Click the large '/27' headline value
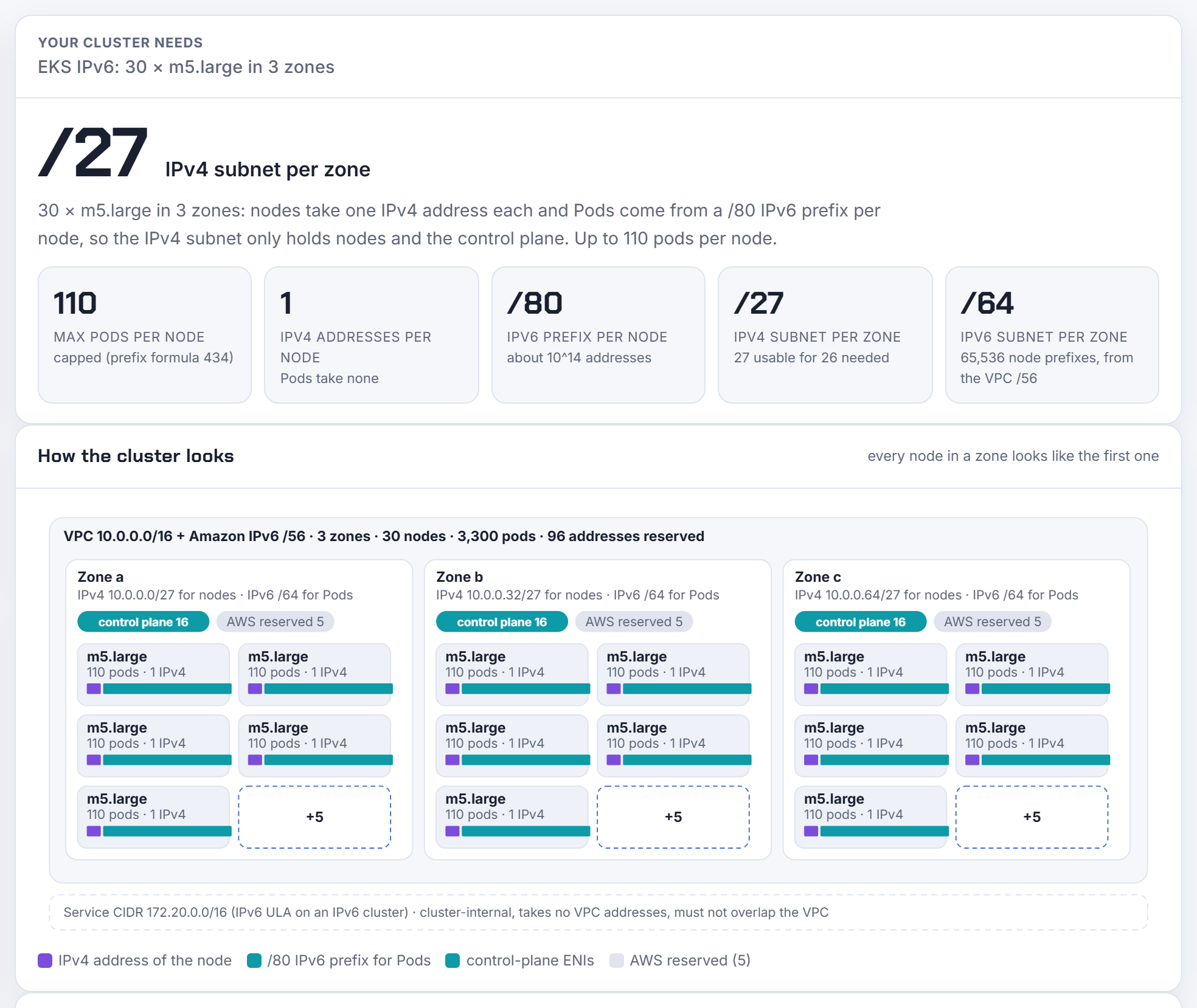The width and height of the screenshot is (1197, 1008). (93, 153)
